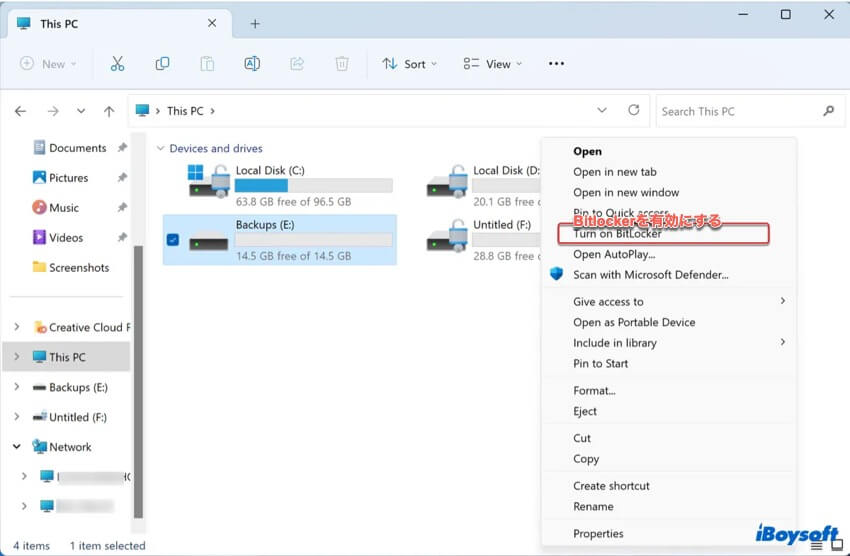Choose Cut from context menu

pyautogui.click(x=582, y=438)
